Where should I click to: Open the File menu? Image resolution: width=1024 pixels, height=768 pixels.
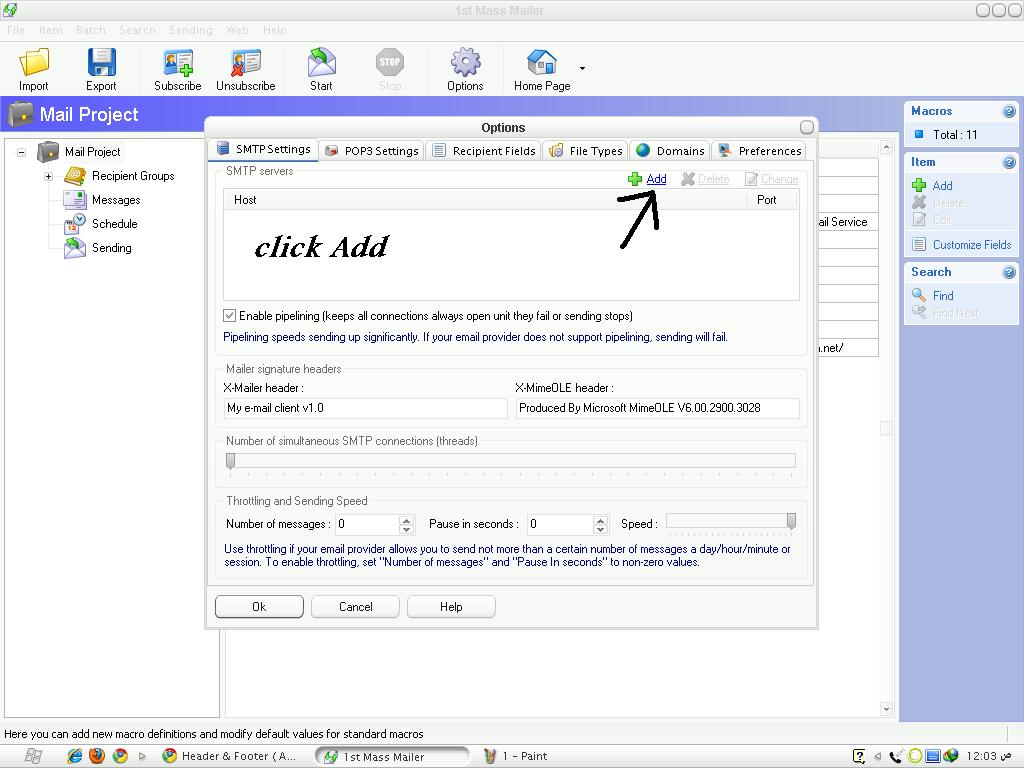point(16,30)
